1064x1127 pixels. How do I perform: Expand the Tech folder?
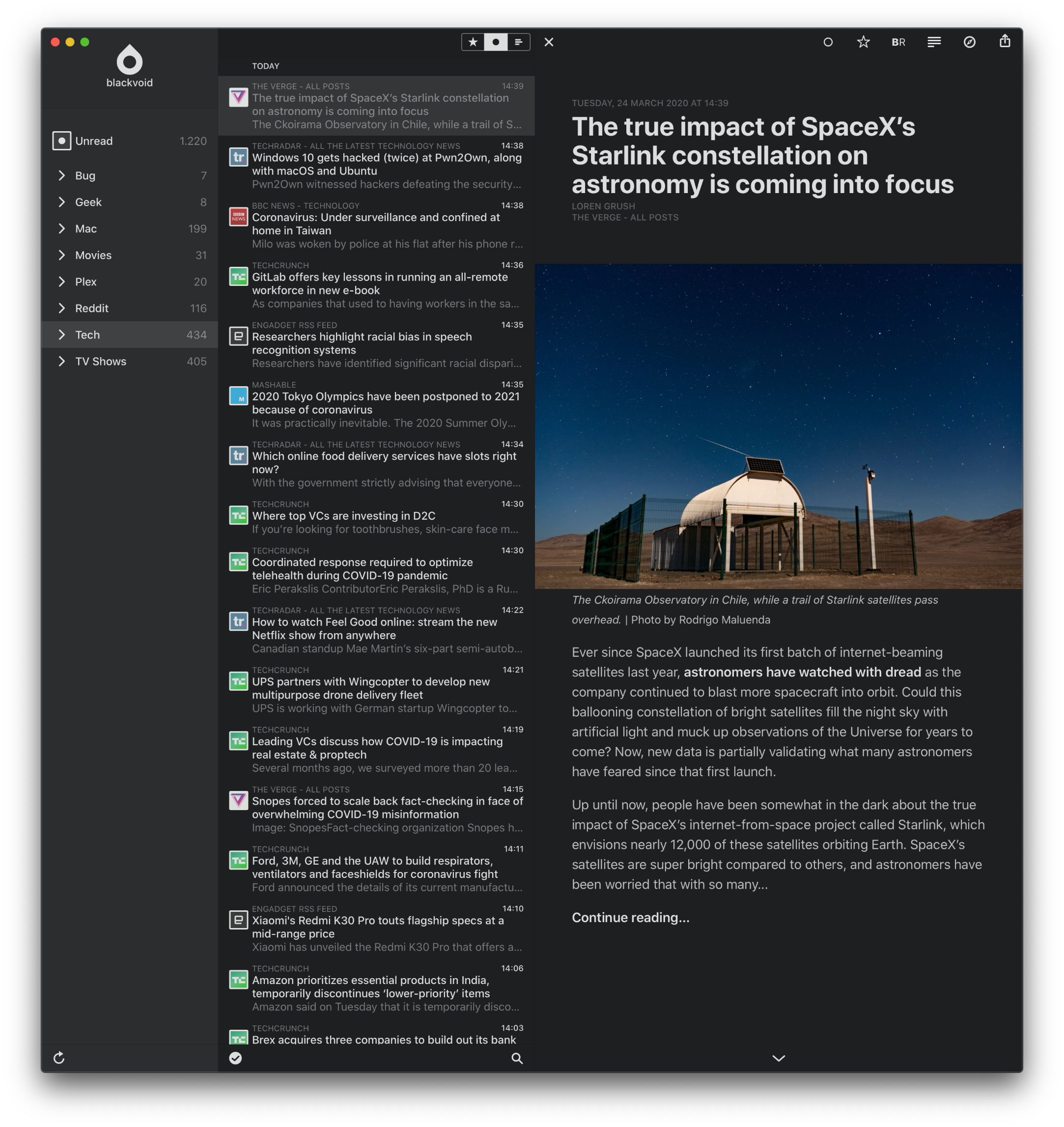coord(61,335)
